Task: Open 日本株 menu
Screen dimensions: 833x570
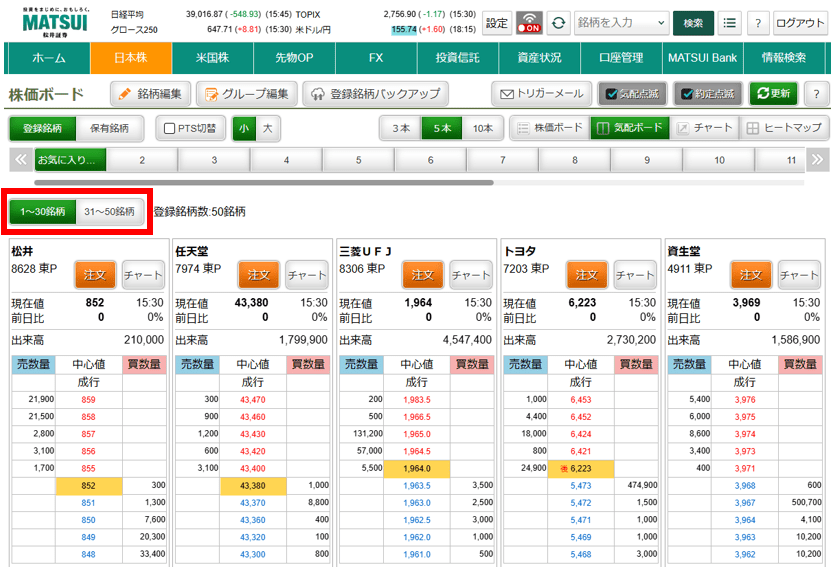Action: pyautogui.click(x=131, y=58)
